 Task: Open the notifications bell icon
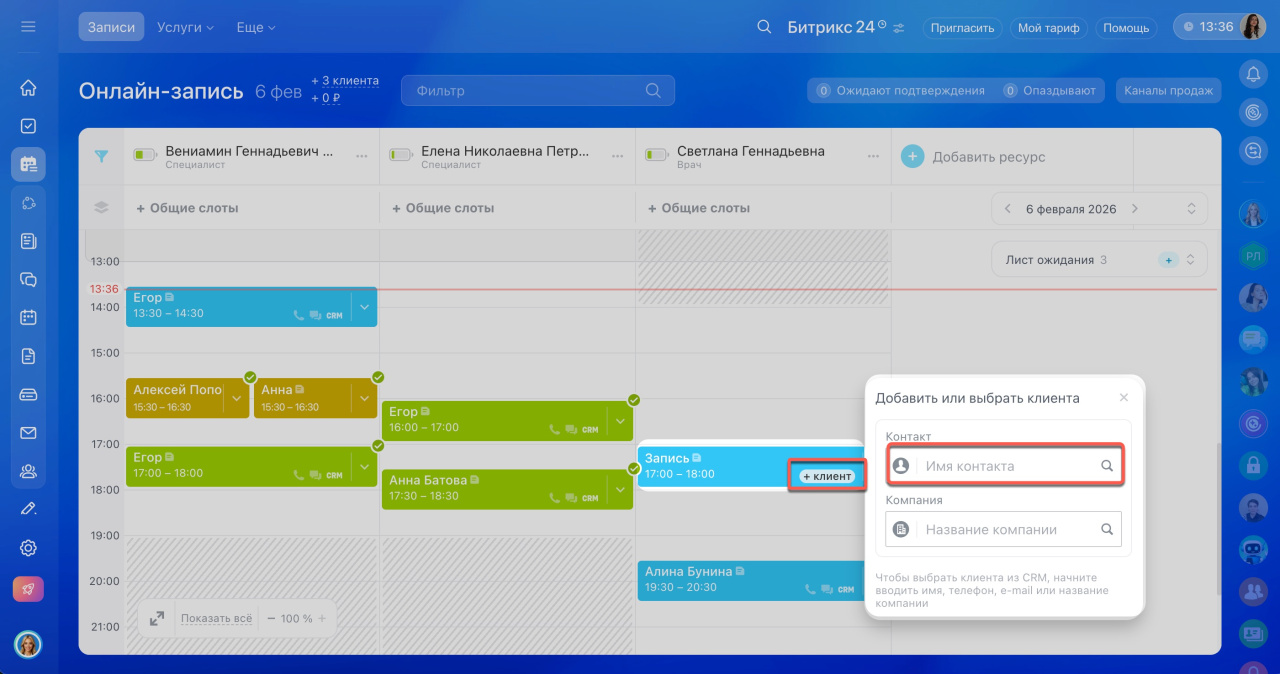click(x=1252, y=73)
